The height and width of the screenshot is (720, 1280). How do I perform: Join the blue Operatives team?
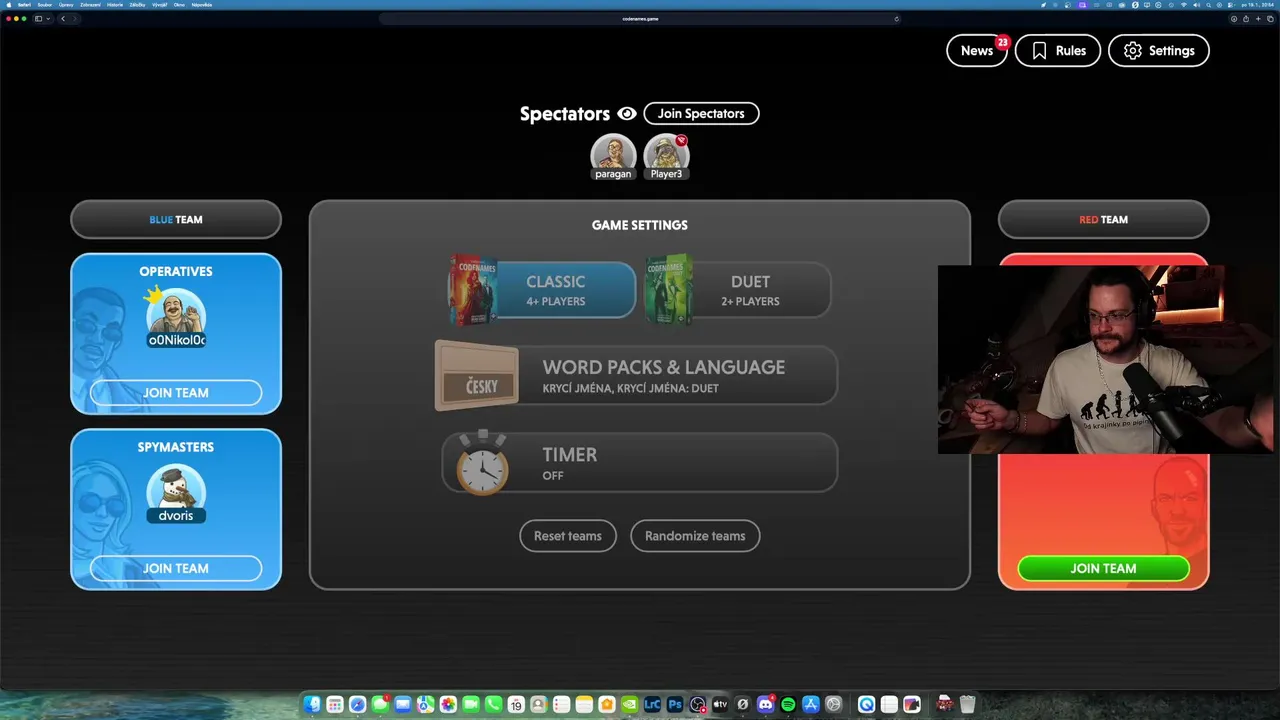click(176, 393)
